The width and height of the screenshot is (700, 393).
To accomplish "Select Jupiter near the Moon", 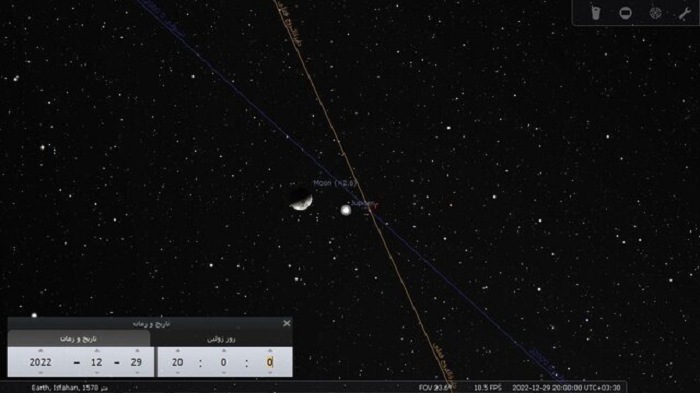I will [346, 210].
